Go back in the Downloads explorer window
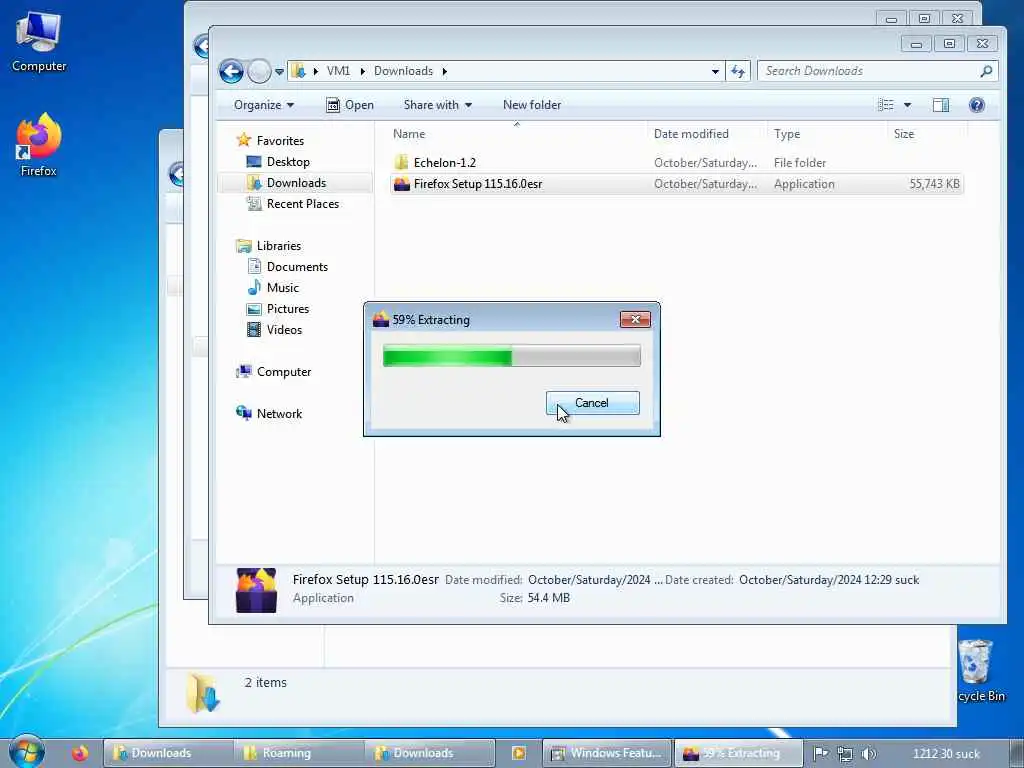The height and width of the screenshot is (768, 1024). [x=231, y=71]
